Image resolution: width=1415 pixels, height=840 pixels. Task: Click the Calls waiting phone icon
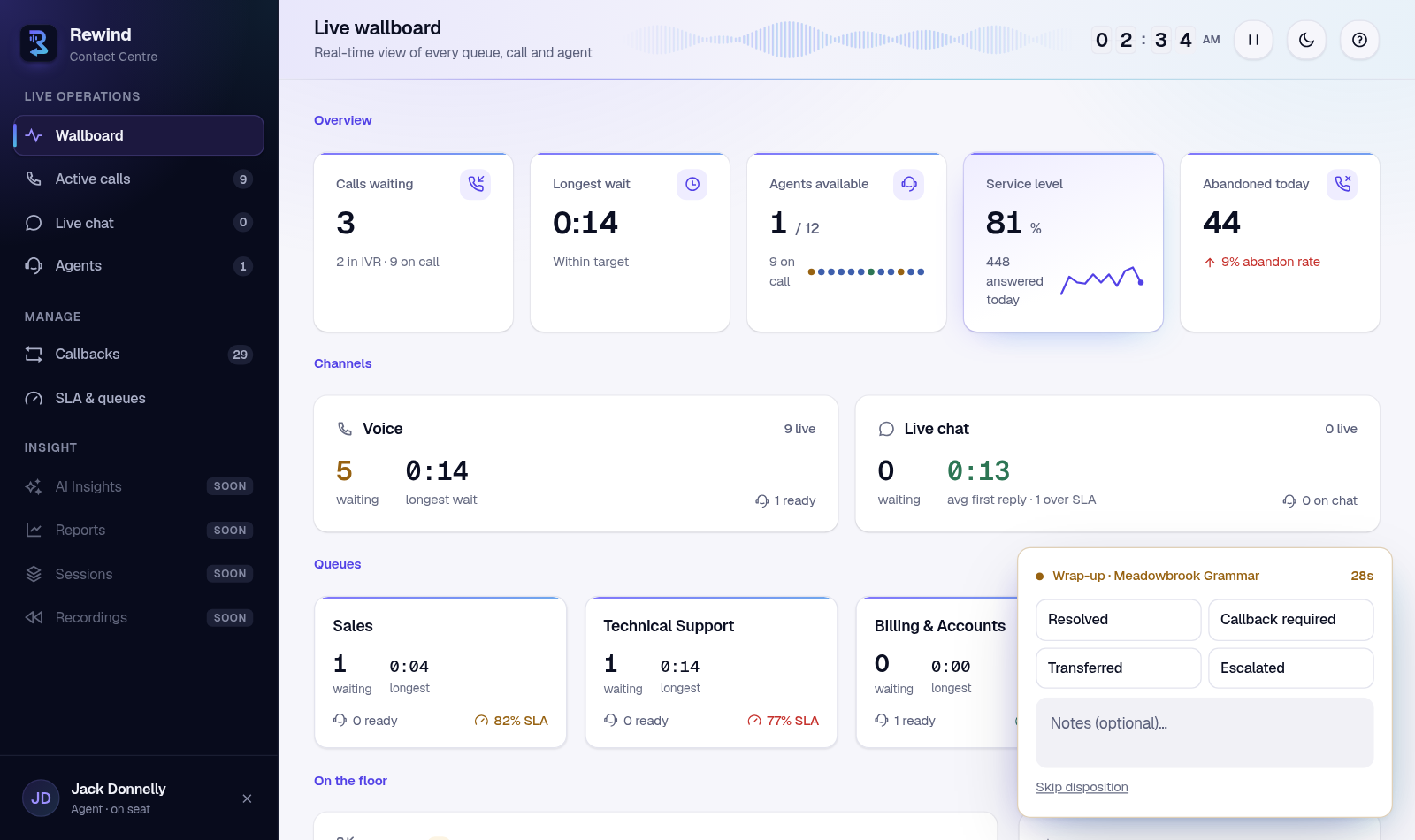pos(476,184)
